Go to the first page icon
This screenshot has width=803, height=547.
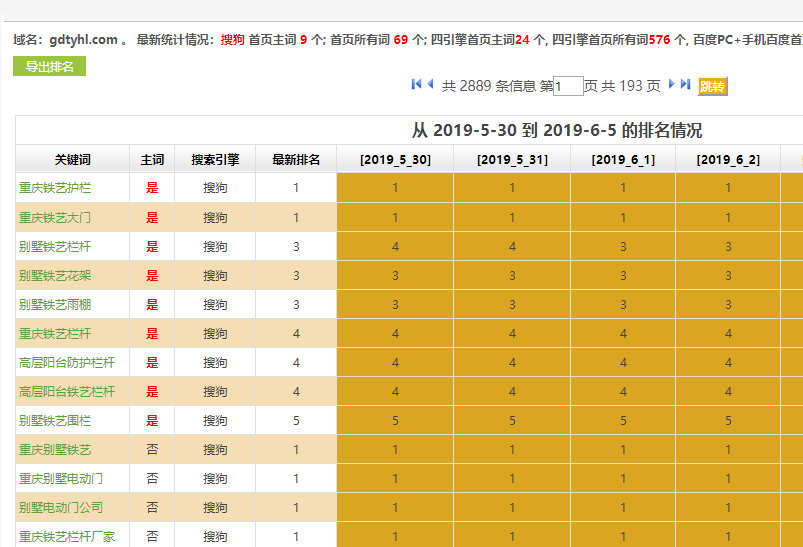[416, 85]
